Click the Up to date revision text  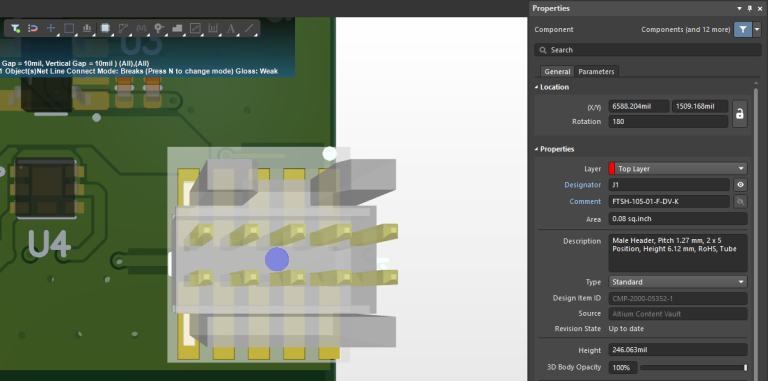coord(626,329)
